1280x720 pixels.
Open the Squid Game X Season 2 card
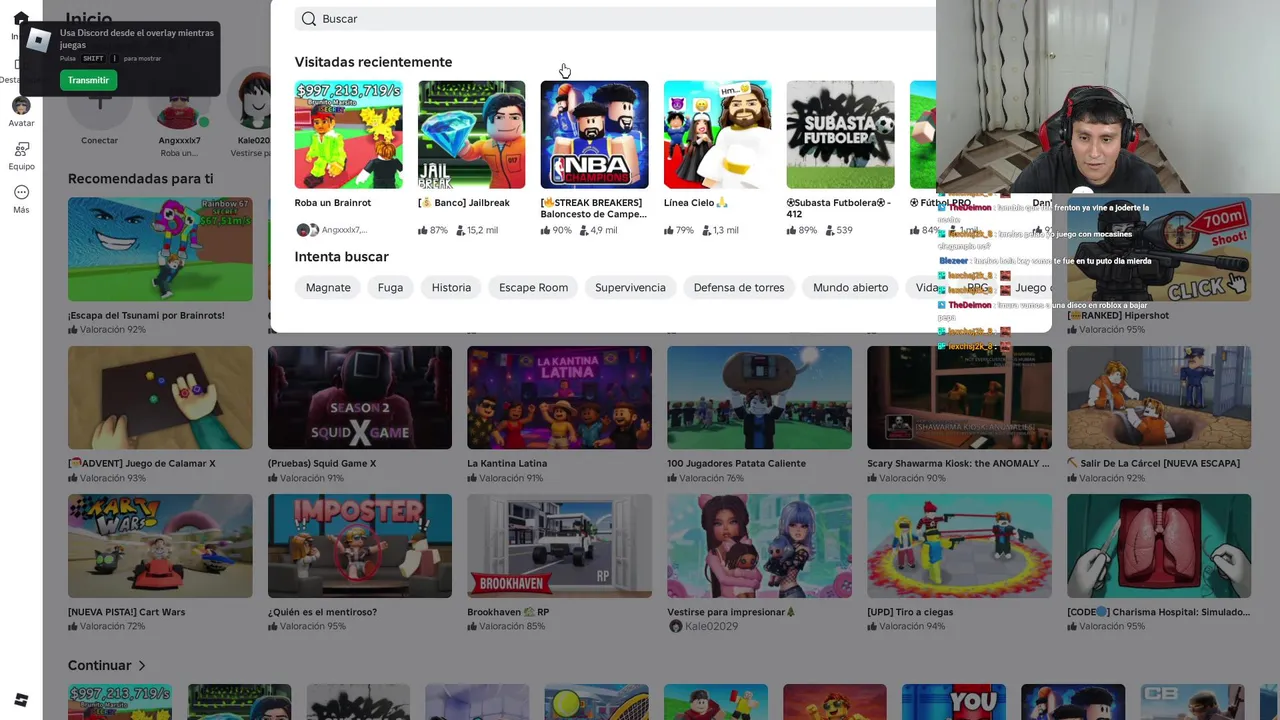point(360,398)
